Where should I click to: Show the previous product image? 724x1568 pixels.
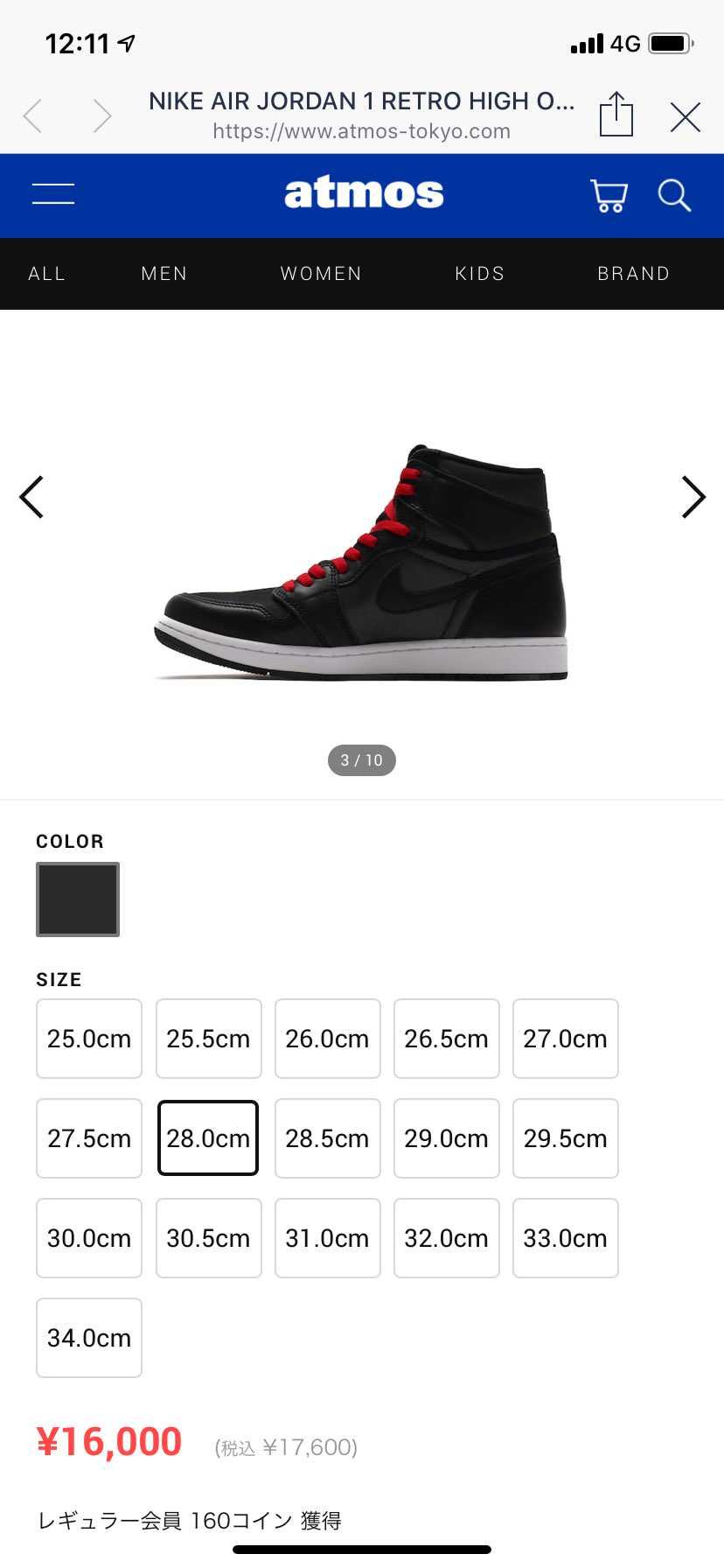click(x=31, y=497)
